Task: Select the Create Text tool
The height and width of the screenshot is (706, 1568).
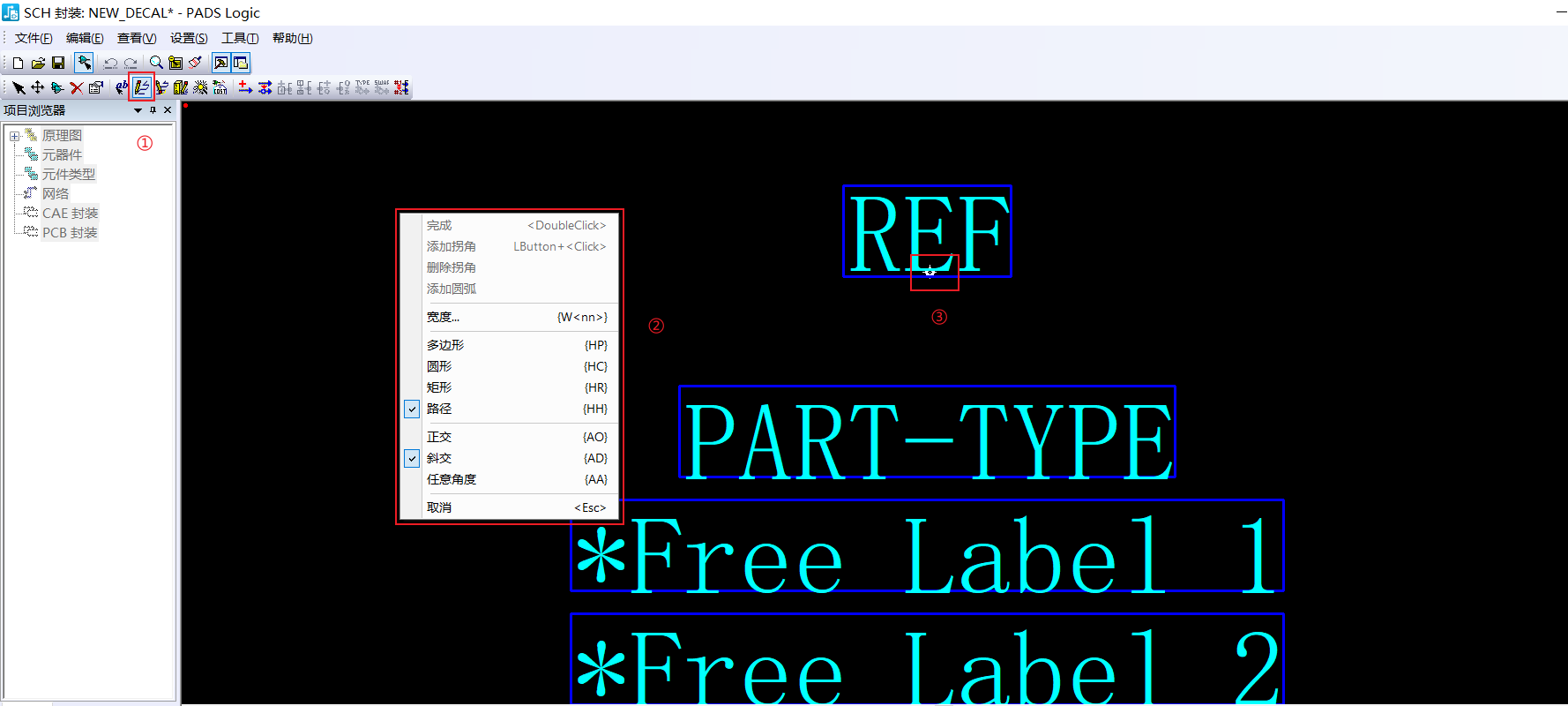Action: click(122, 87)
